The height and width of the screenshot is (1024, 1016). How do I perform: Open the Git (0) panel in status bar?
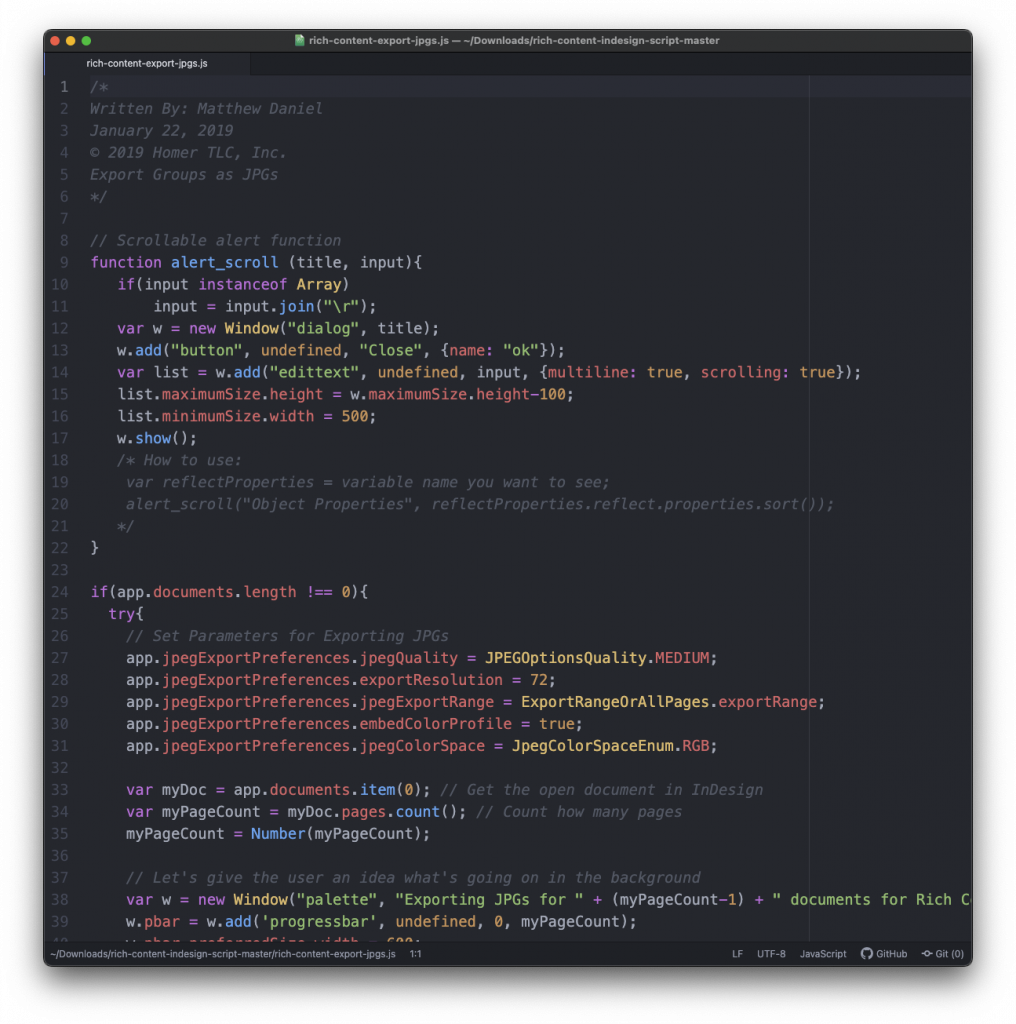click(942, 954)
